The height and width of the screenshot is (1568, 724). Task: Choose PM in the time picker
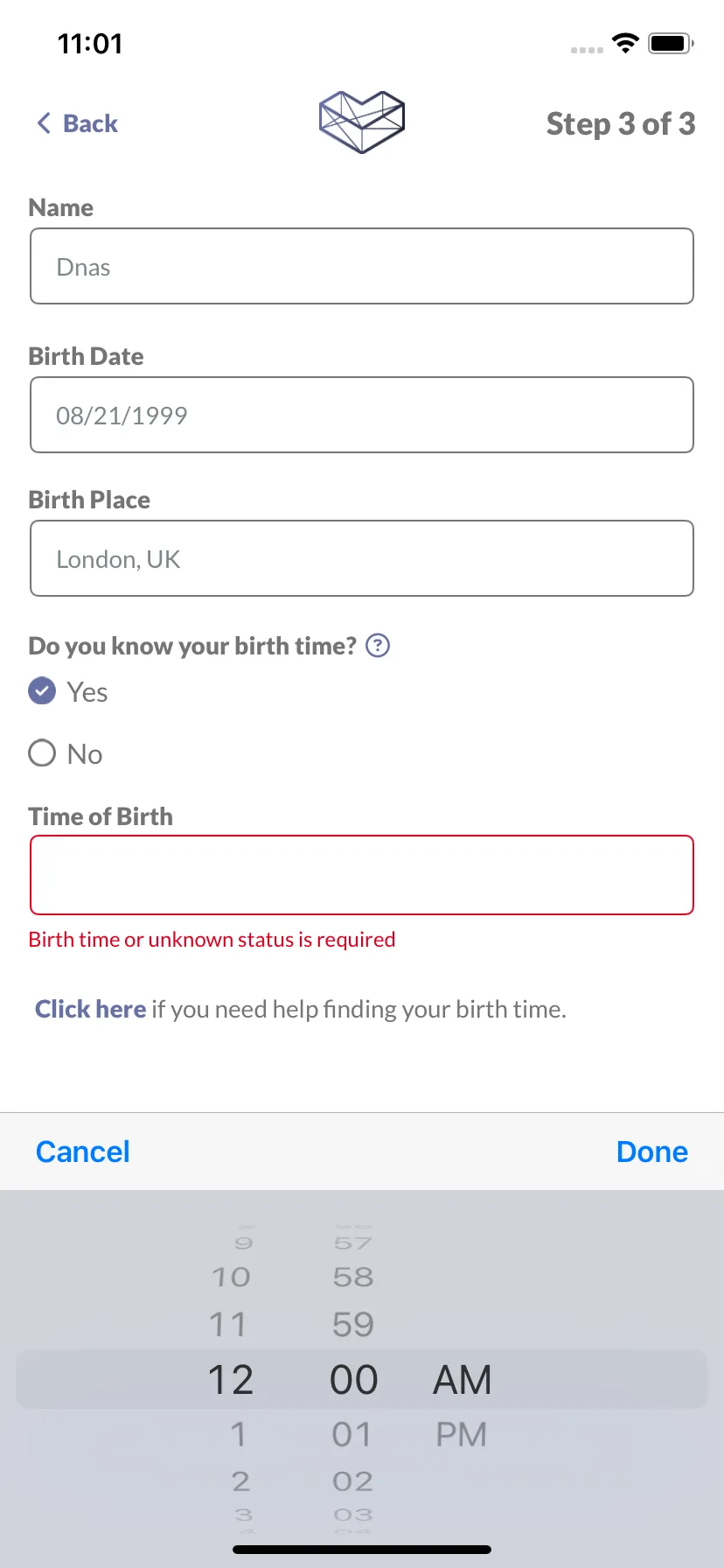[x=462, y=1435]
